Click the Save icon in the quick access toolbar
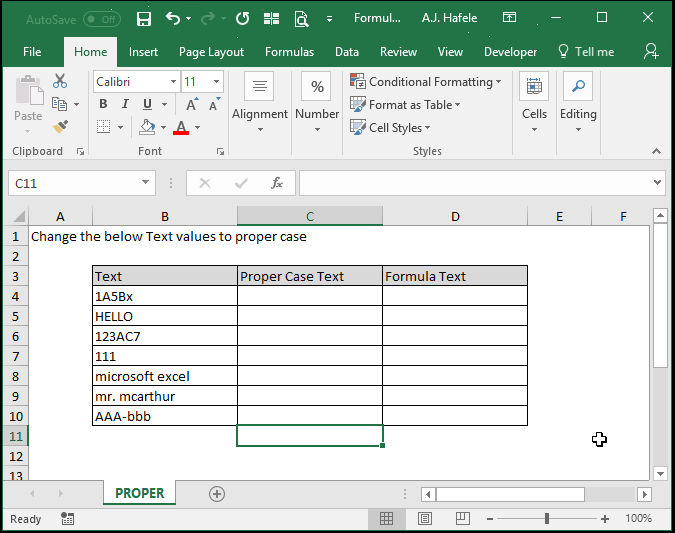675x533 pixels. 143,19
